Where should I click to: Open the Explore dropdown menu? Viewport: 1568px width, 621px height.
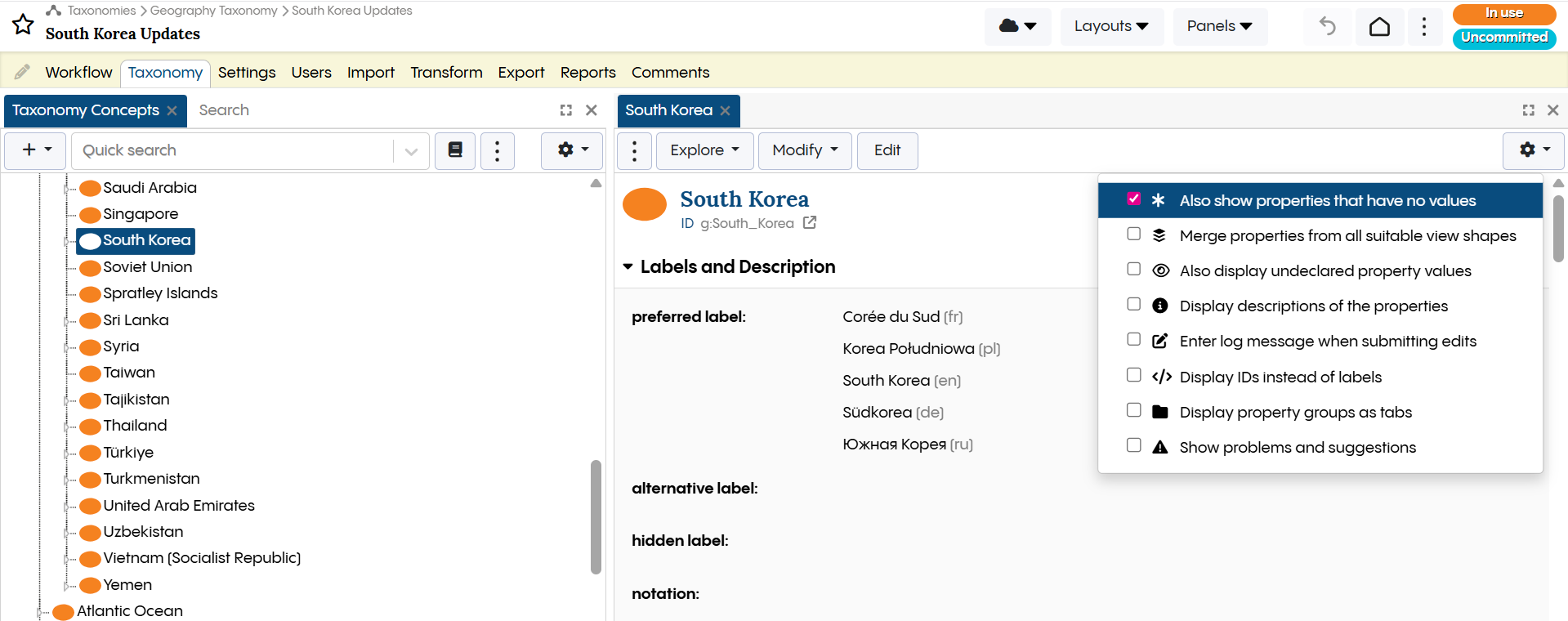704,150
